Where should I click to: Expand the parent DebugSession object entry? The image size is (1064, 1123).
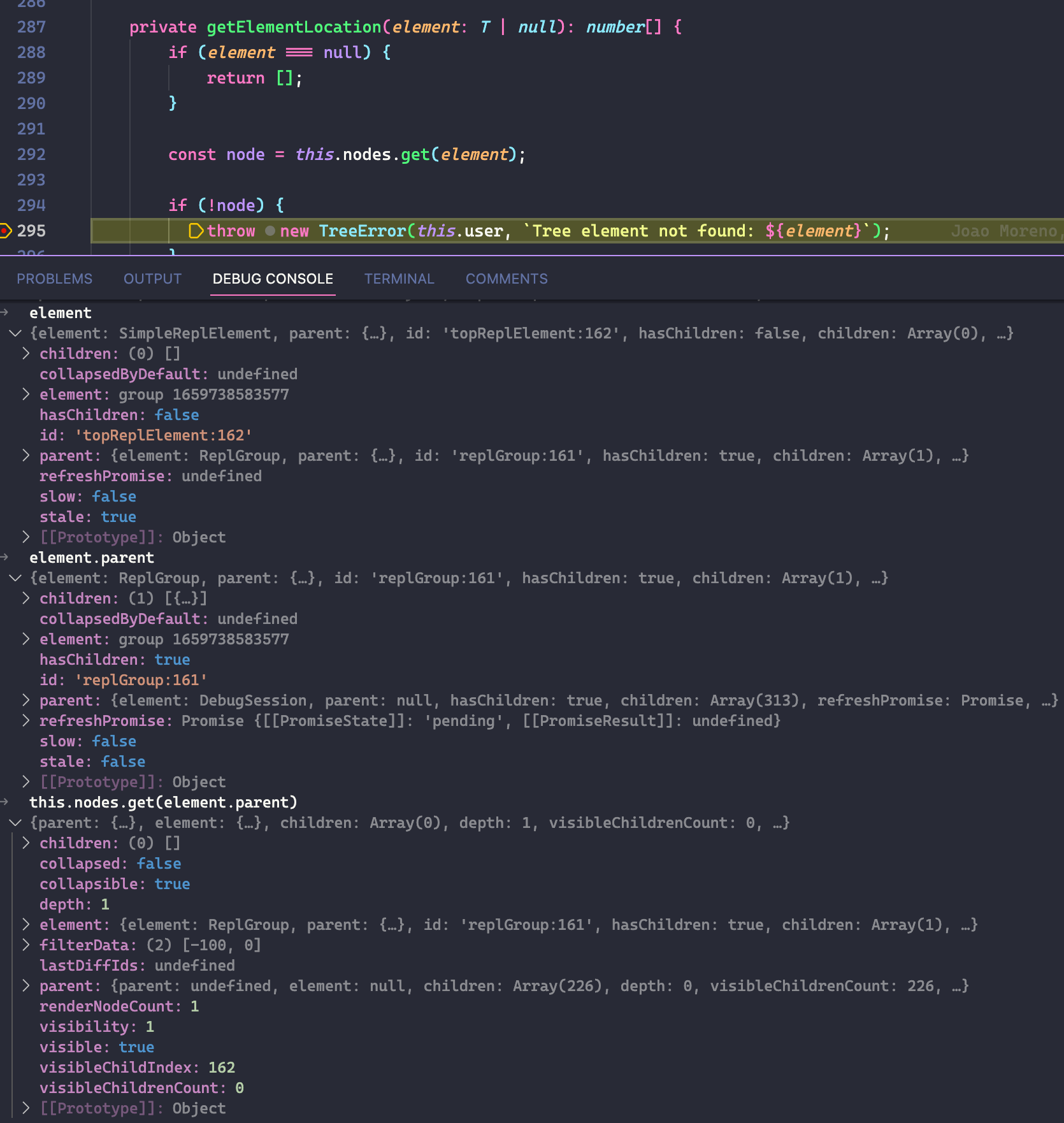tap(25, 700)
